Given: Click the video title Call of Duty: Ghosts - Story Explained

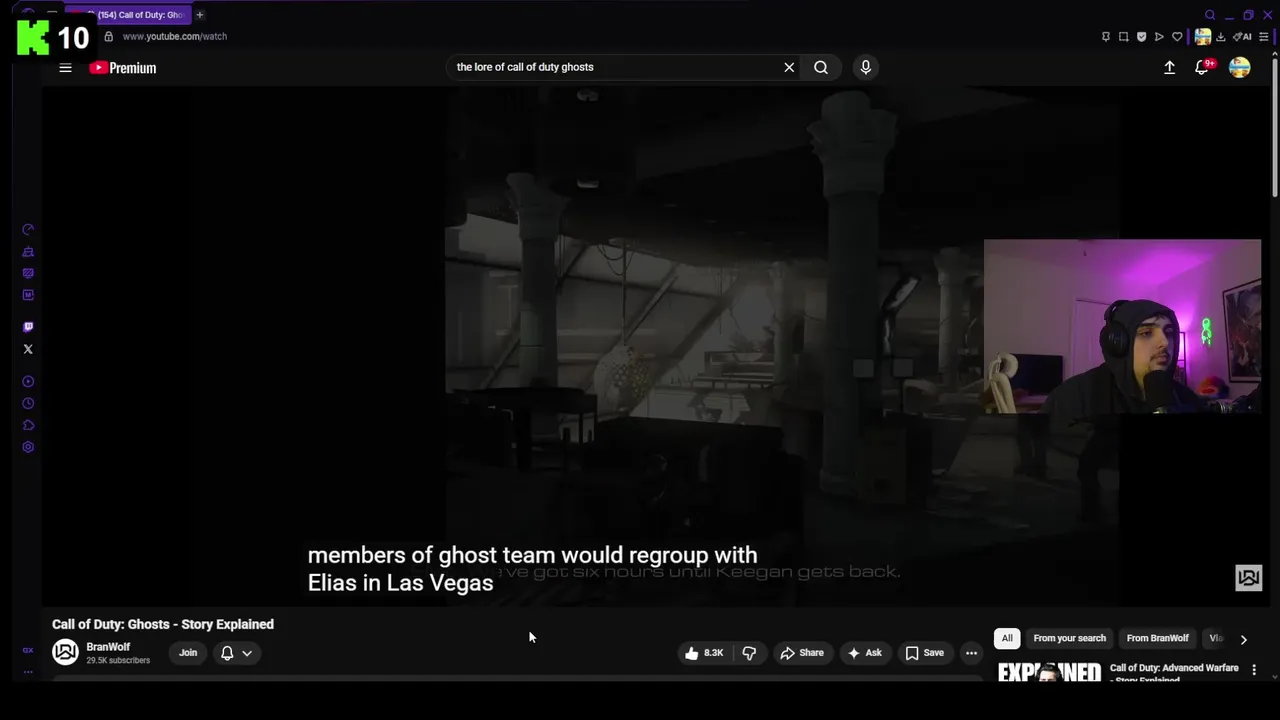Looking at the screenshot, I should pyautogui.click(x=163, y=624).
